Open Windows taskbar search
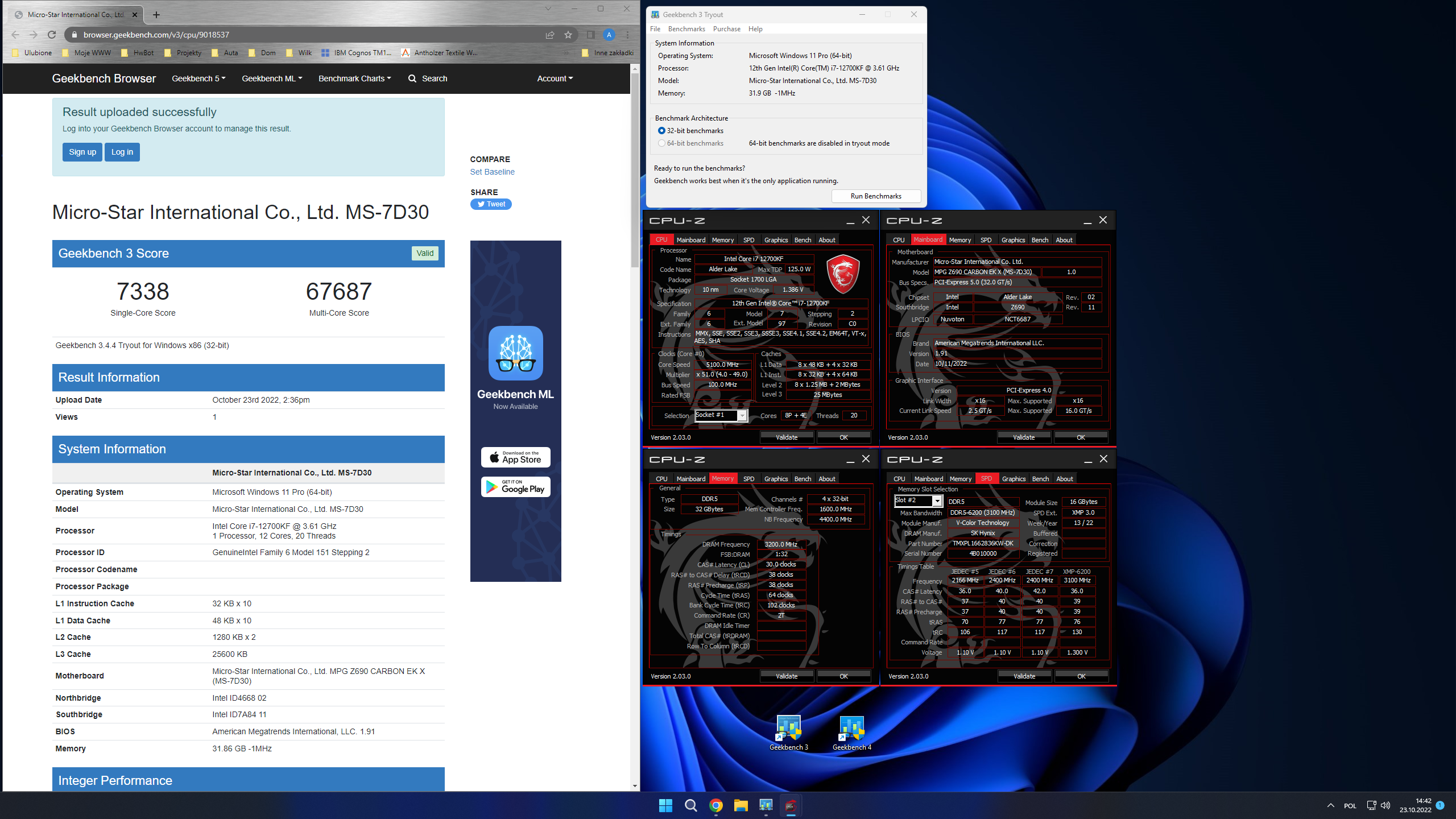The width and height of the screenshot is (1456, 819). point(690,805)
